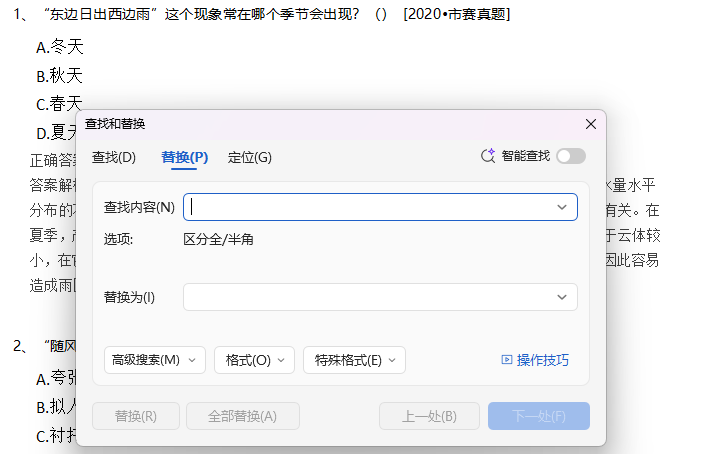Click into the 替换为 input field
Viewport: 702px width, 454px height.
pyautogui.click(x=368, y=298)
